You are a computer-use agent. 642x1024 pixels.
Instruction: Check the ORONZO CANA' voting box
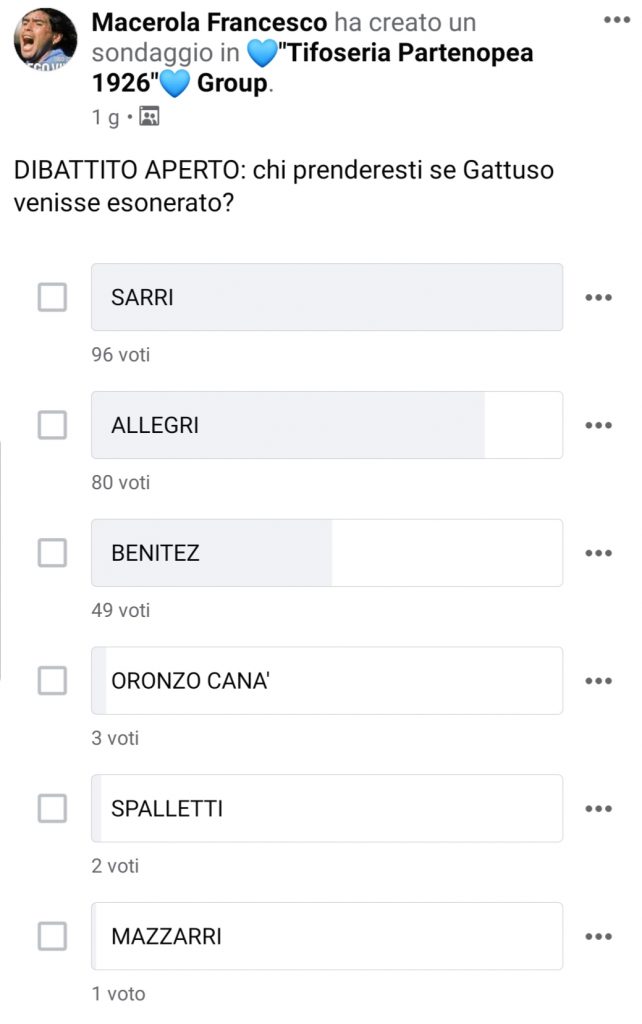point(51,680)
